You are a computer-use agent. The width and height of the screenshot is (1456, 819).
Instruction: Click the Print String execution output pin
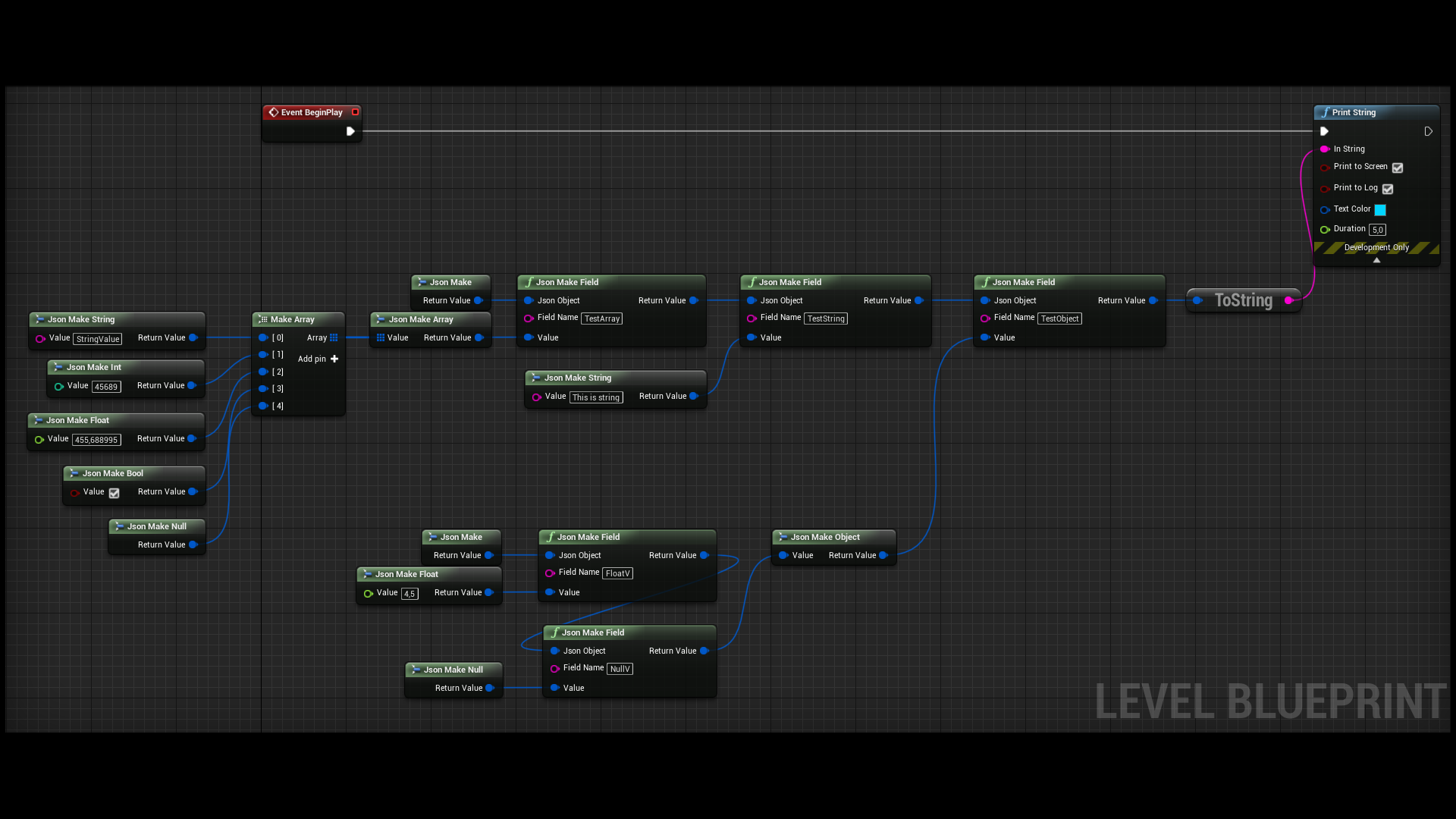pyautogui.click(x=1428, y=131)
